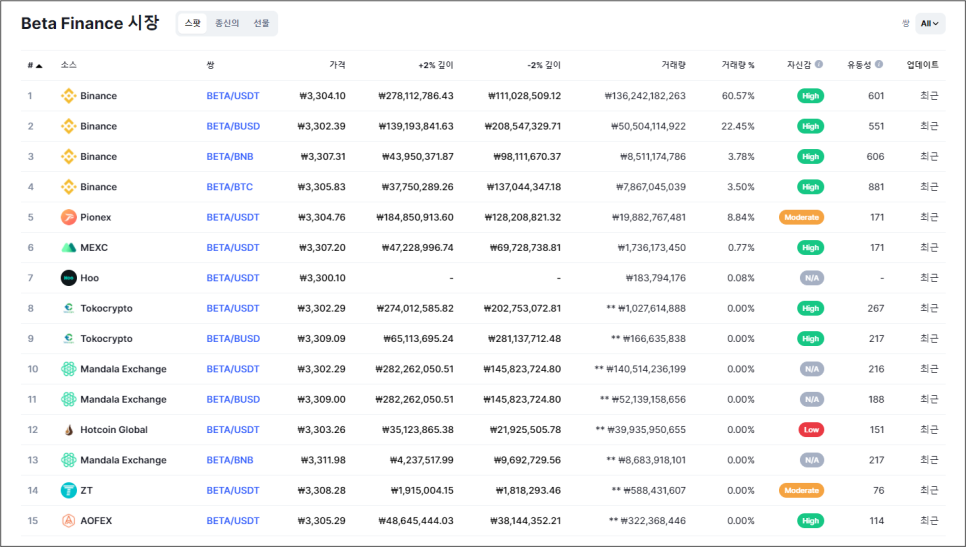Viewport: 966px width, 547px height.
Task: Click info icon next to 유동성 header
Action: coord(879,64)
